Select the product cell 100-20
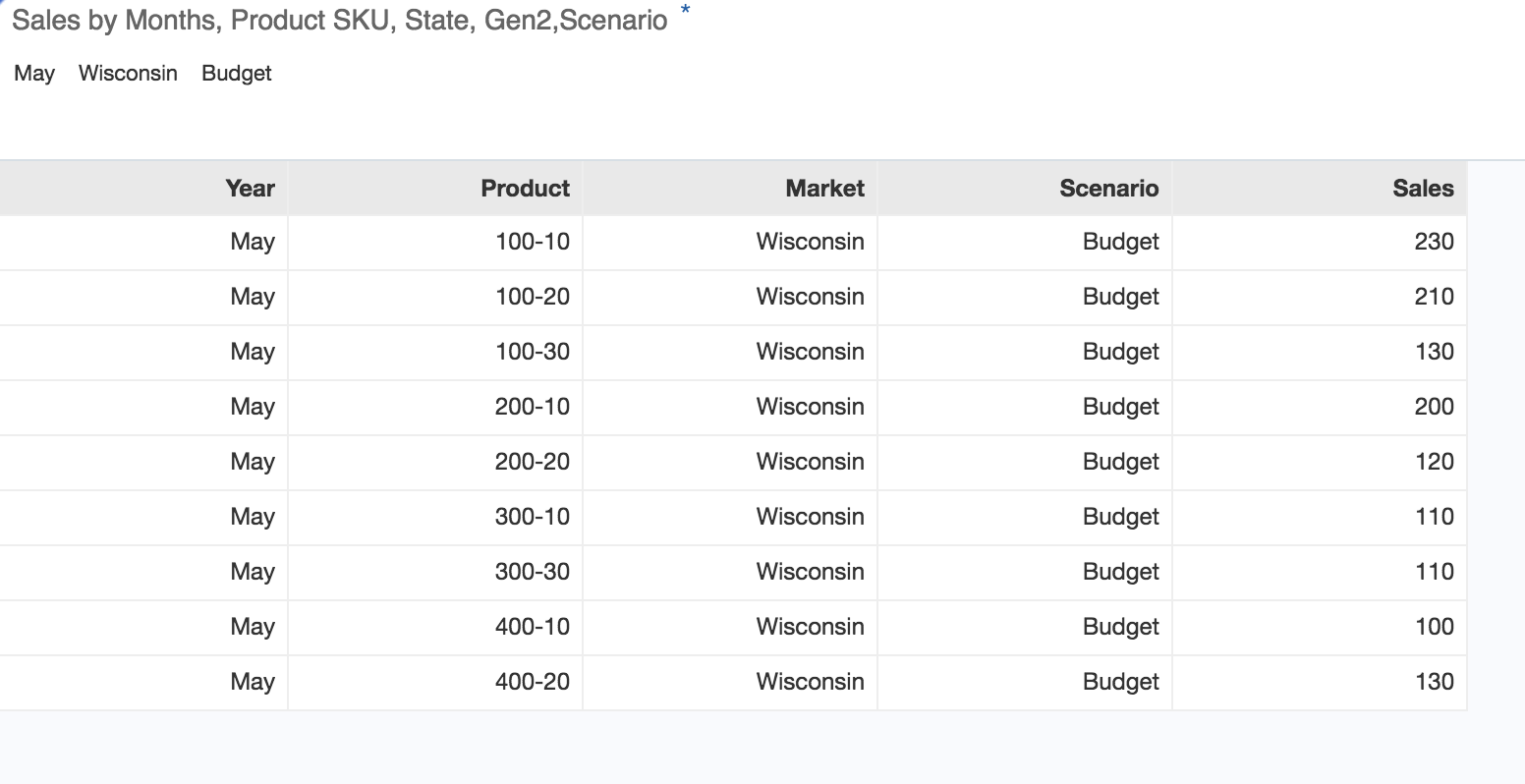Image resolution: width=1525 pixels, height=784 pixels. [532, 297]
